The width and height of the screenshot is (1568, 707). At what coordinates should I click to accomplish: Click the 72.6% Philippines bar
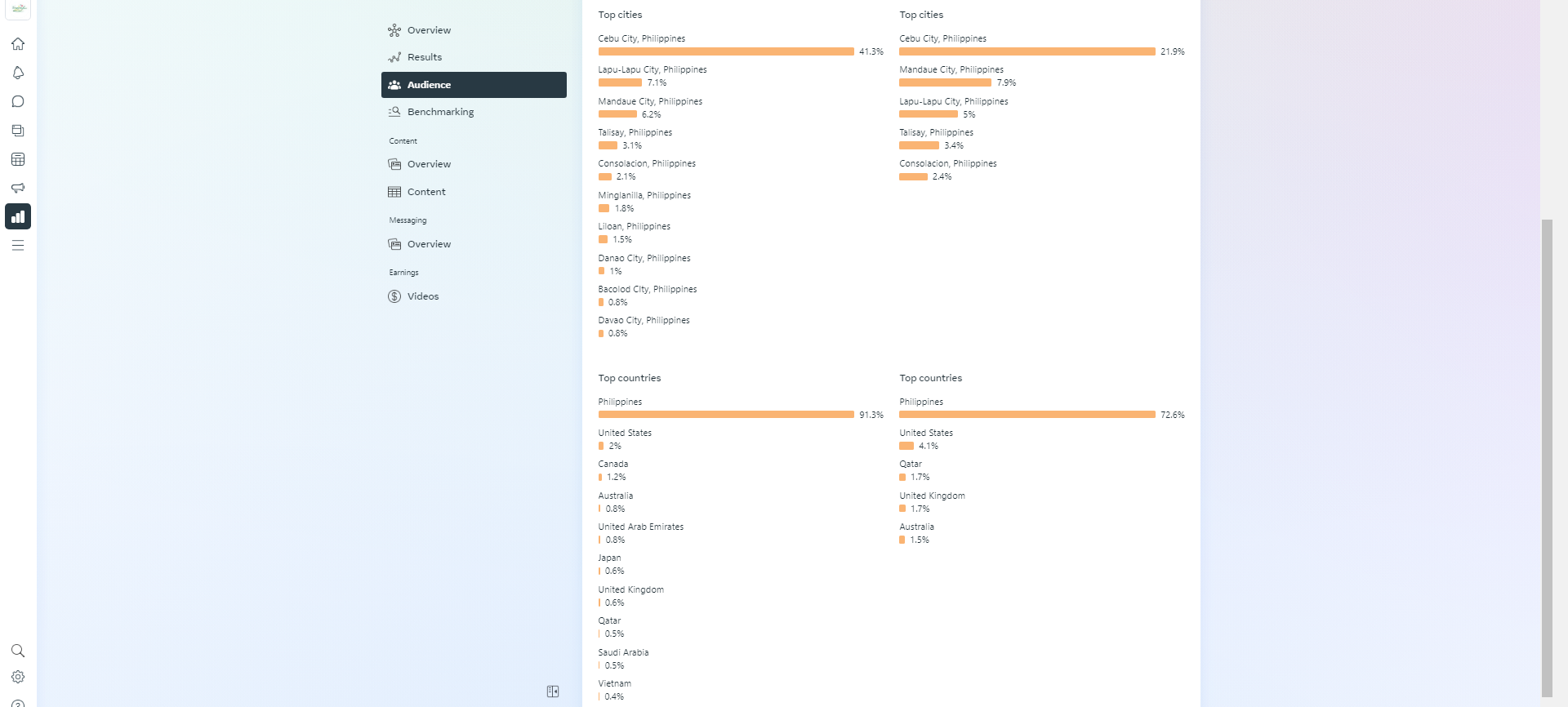[x=1027, y=415]
